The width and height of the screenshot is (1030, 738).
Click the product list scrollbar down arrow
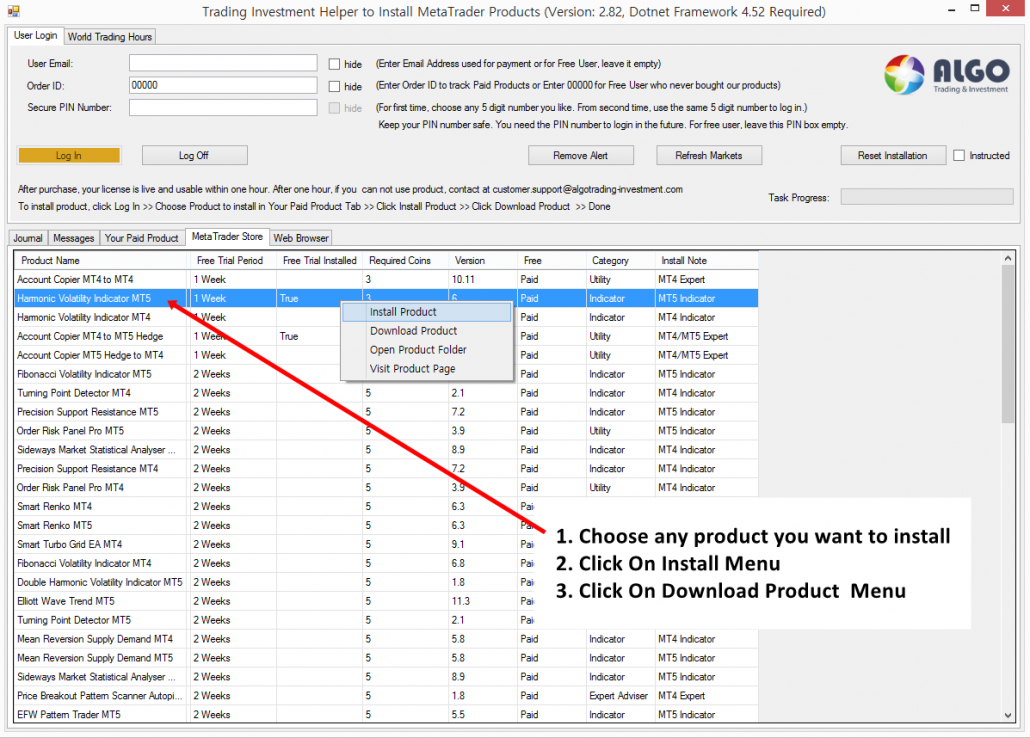pos(1008,716)
